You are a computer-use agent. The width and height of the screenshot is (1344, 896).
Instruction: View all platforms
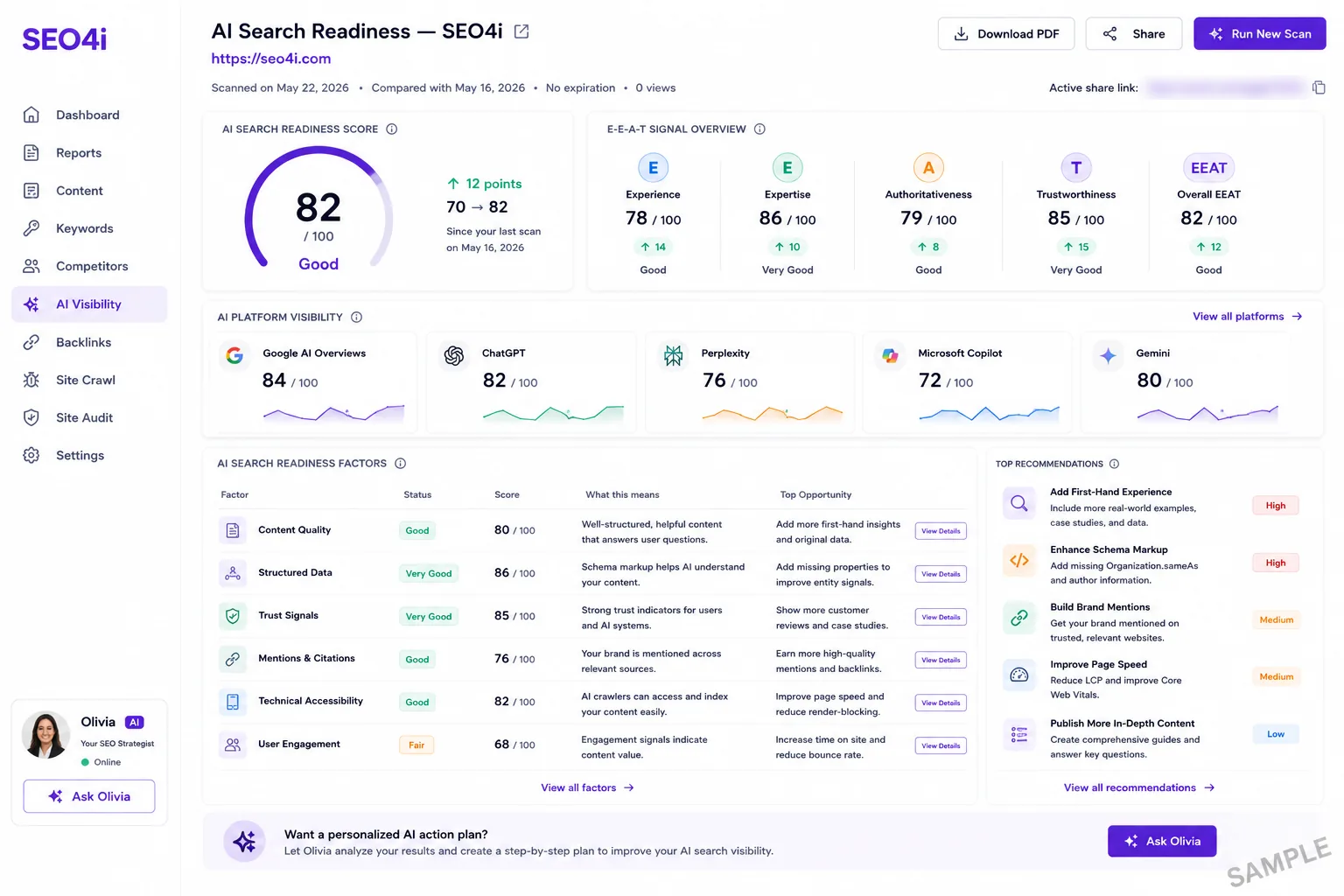point(1248,317)
